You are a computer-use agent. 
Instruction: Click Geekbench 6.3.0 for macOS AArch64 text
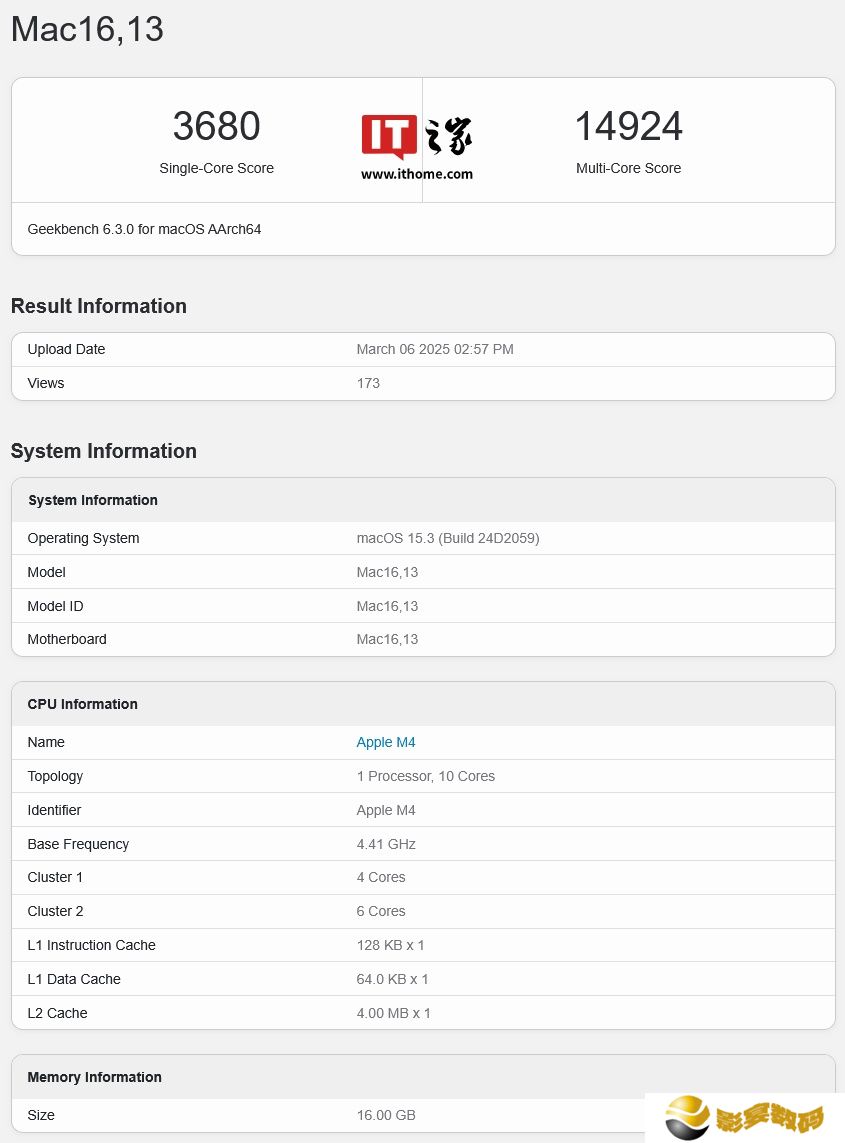point(144,229)
